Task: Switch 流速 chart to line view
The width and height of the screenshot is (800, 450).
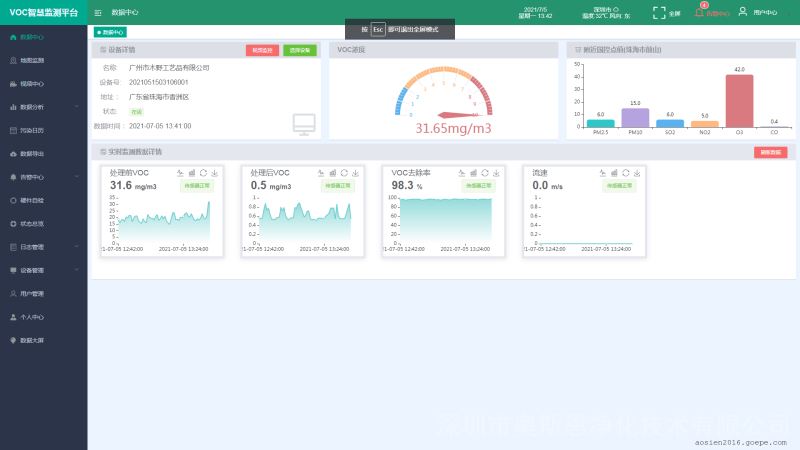Action: tap(601, 173)
